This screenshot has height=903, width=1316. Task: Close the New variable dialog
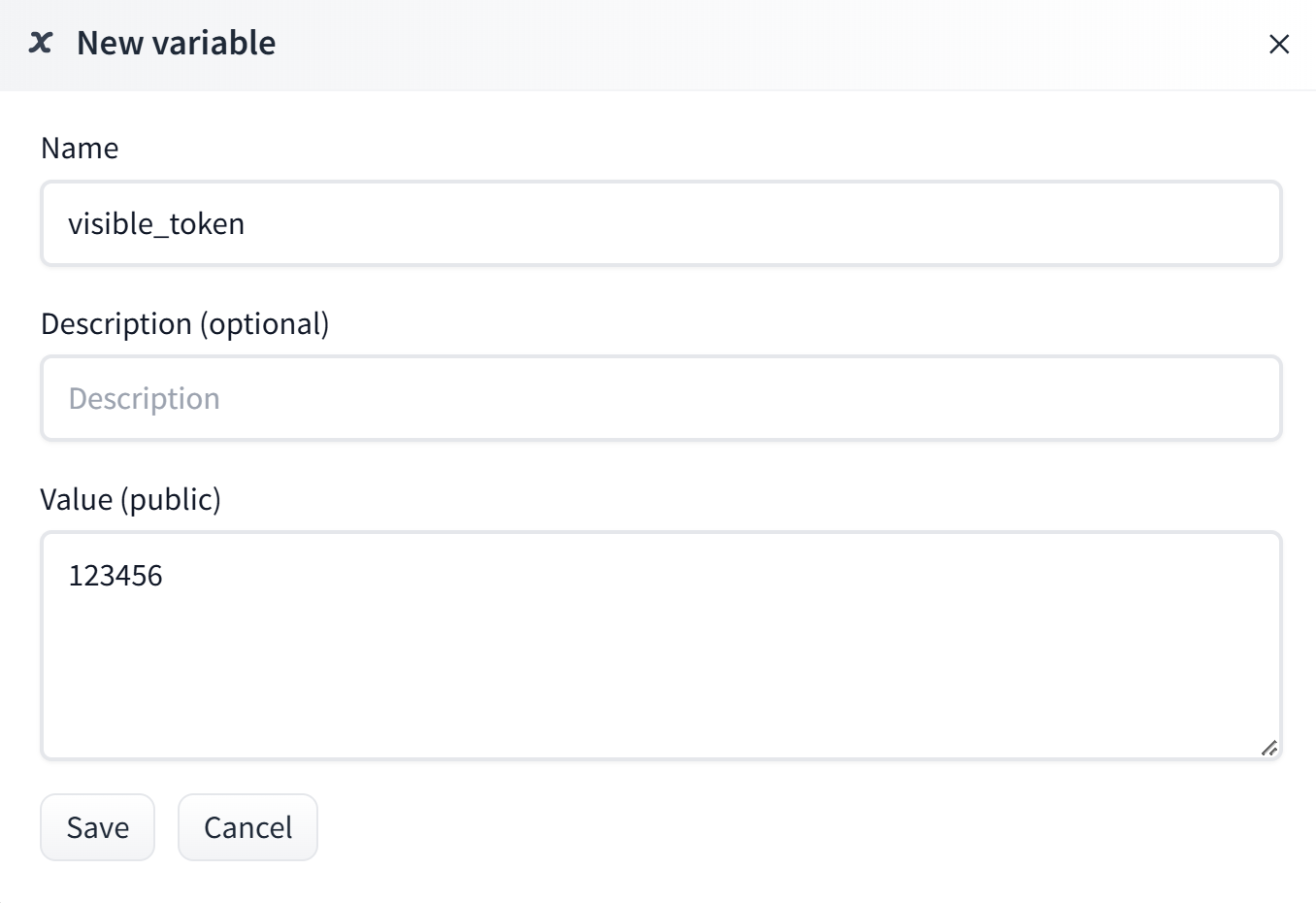click(x=1278, y=44)
